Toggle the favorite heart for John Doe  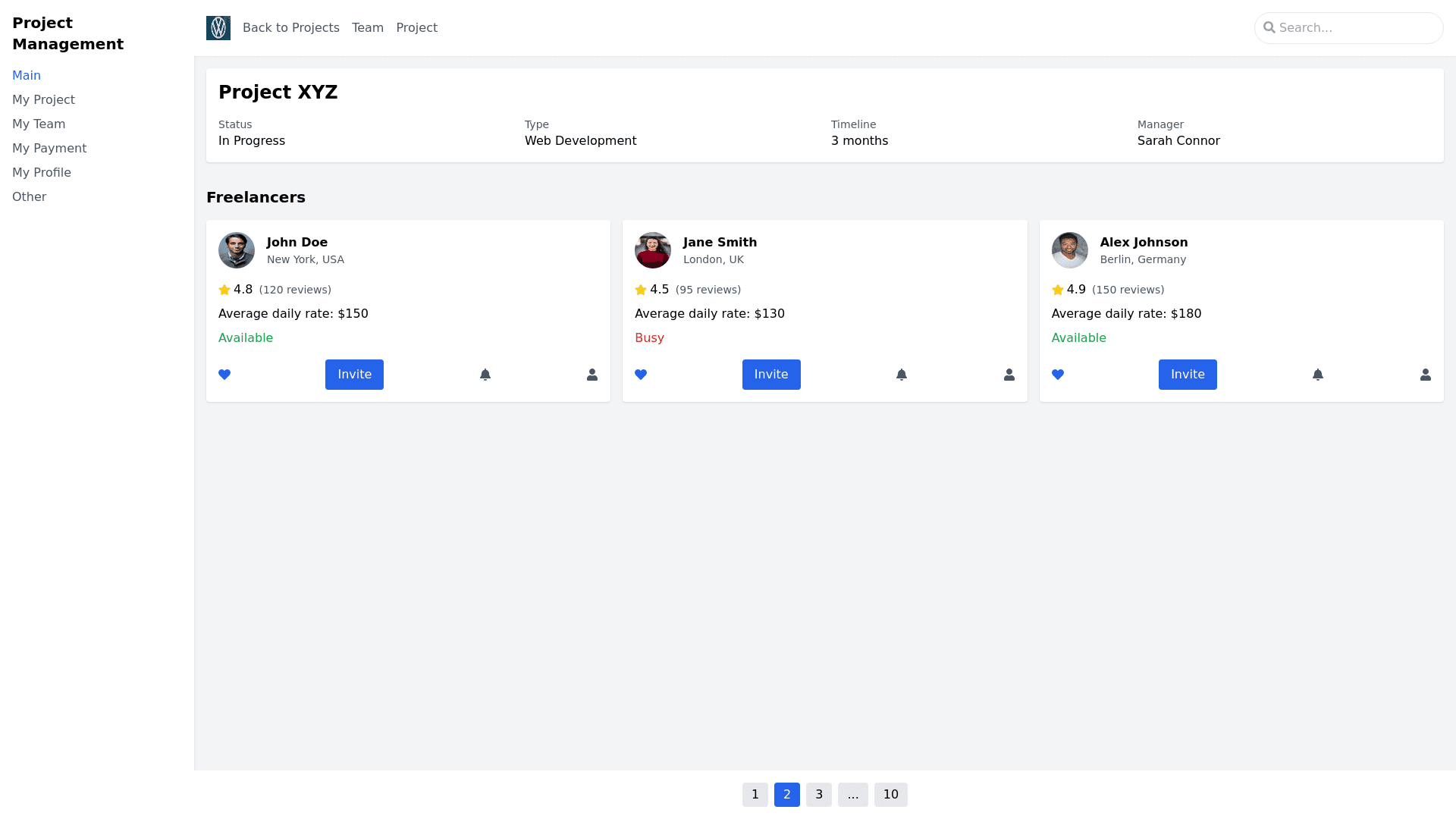(224, 374)
